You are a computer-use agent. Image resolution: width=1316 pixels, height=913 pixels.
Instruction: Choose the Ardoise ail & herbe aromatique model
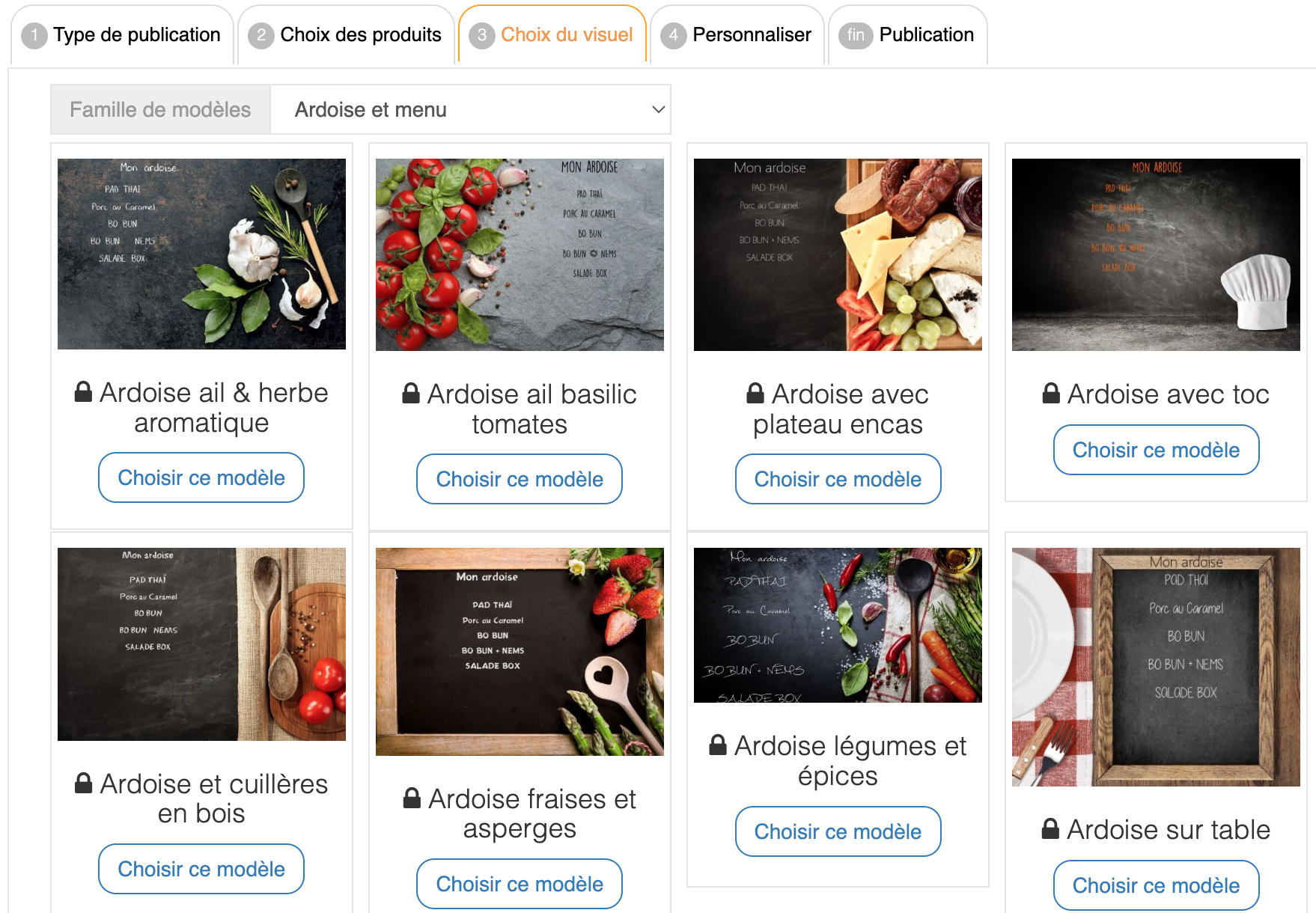pos(201,477)
